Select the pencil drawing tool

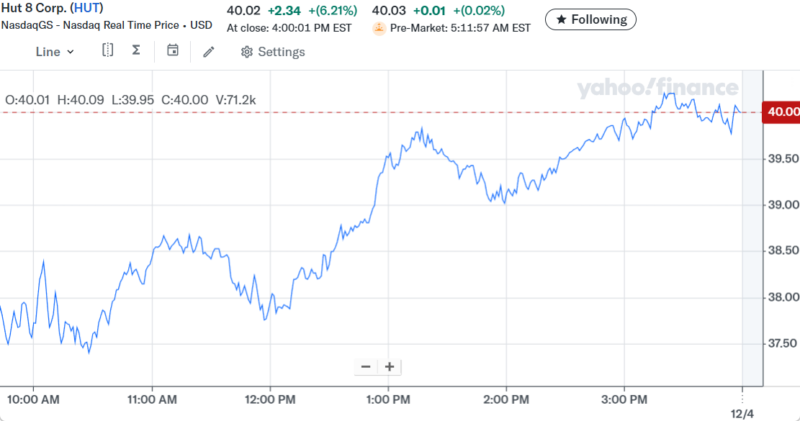[208, 51]
